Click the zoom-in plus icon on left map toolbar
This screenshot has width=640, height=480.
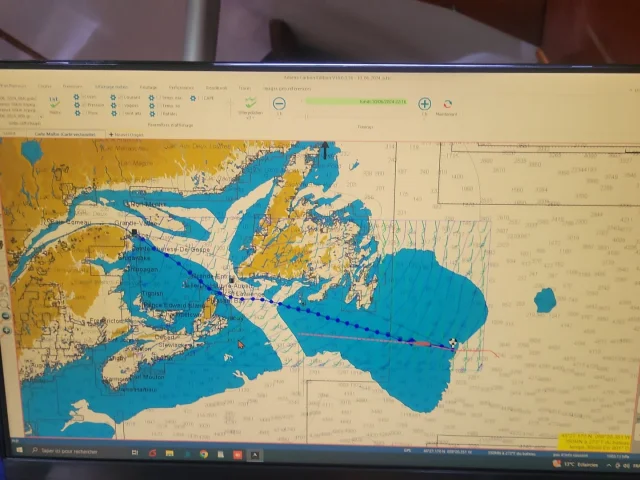pos(6,330)
